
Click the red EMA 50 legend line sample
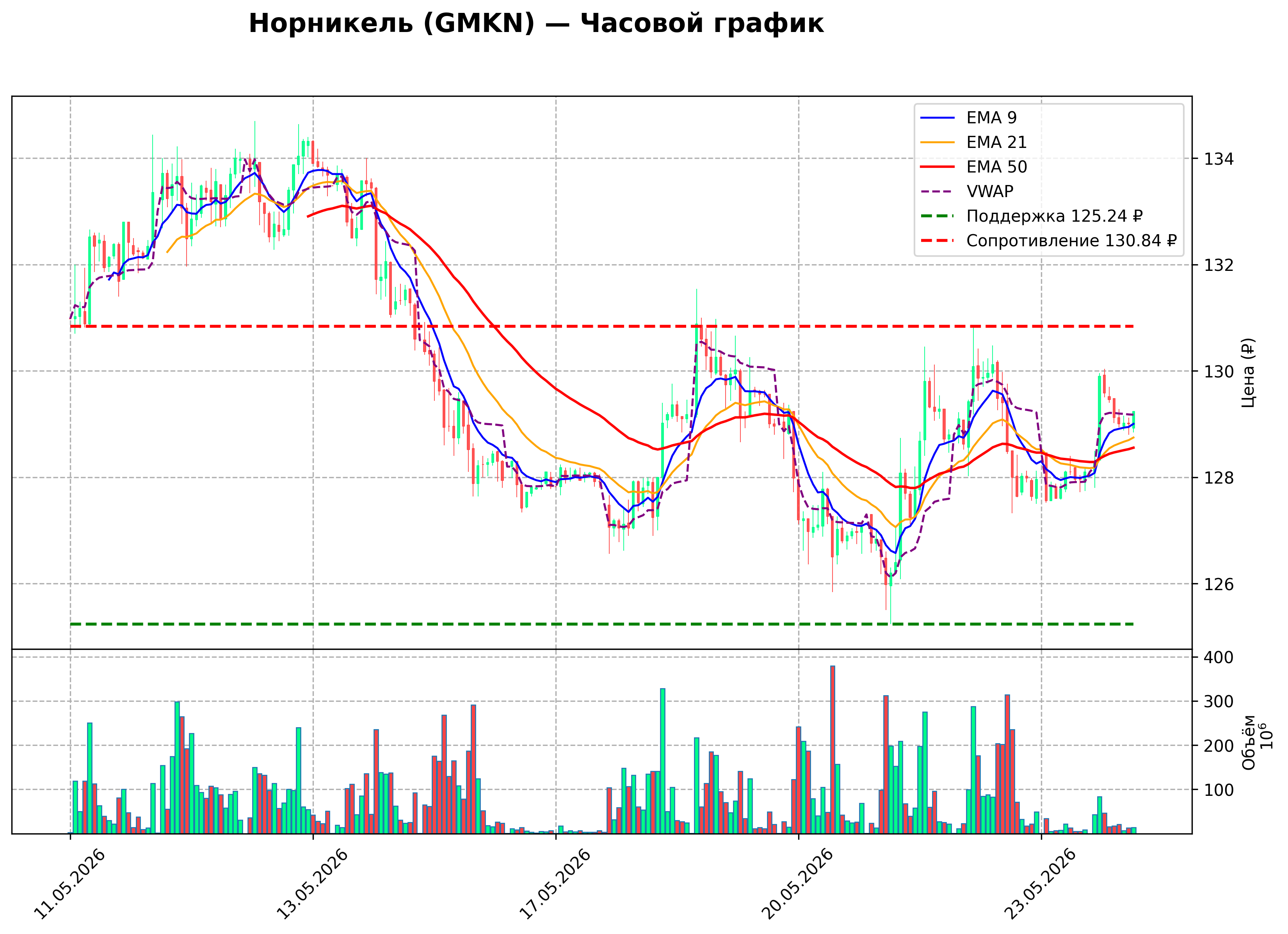pos(938,167)
